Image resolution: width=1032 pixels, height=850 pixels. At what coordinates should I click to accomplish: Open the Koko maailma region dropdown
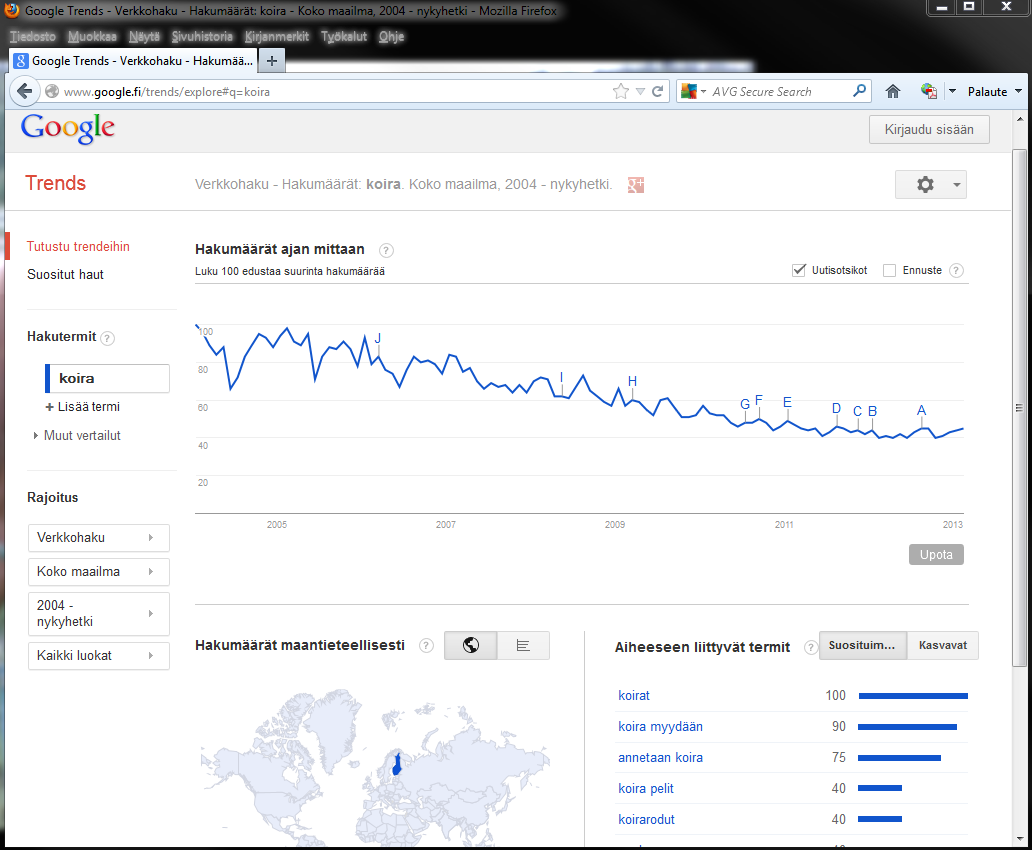(99, 571)
